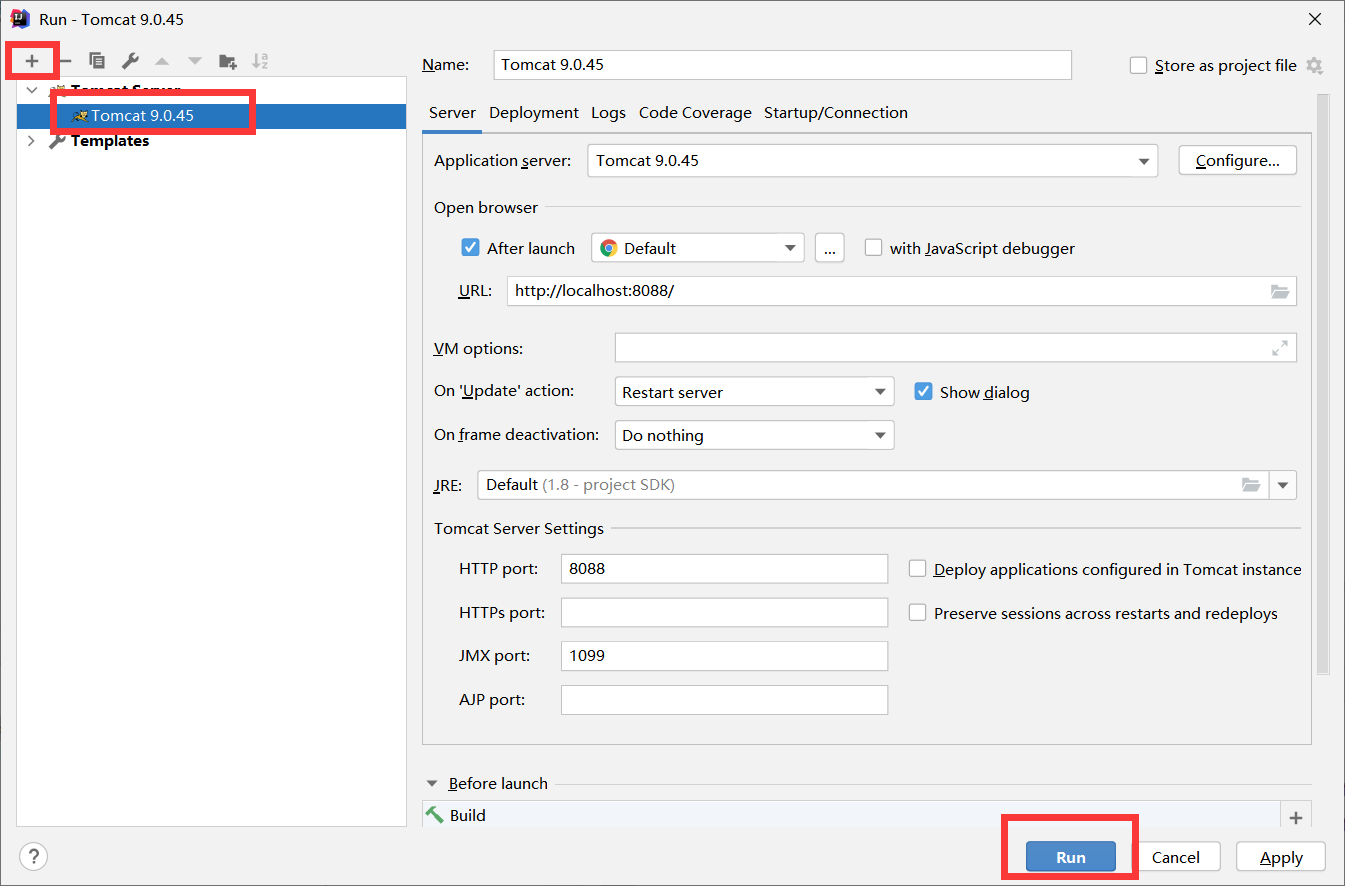Viewport: 1345px width, 886px height.
Task: Open edit templates wrench icon in toolbar
Action: (x=129, y=61)
